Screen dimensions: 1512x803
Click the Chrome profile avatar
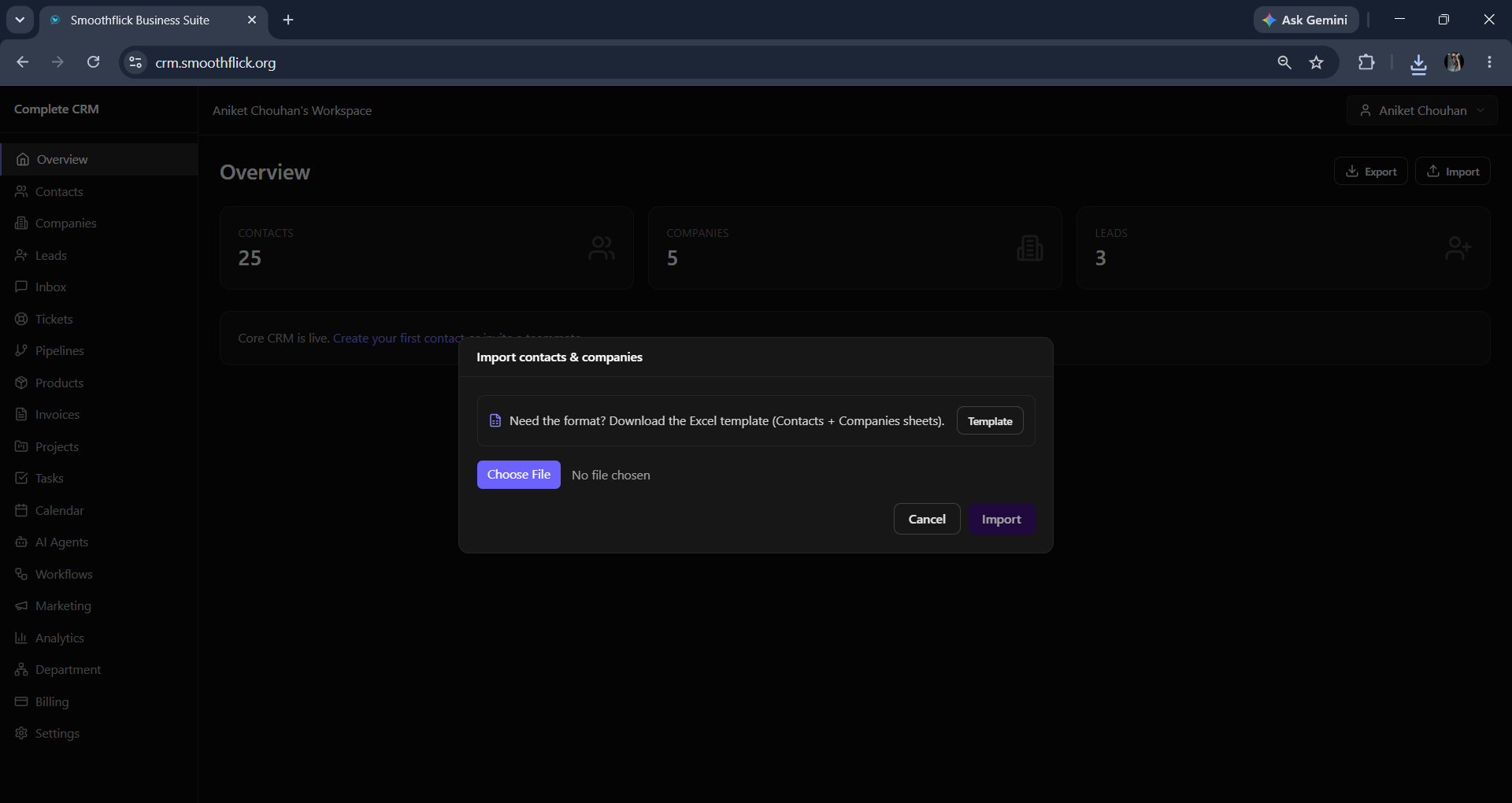[1454, 62]
